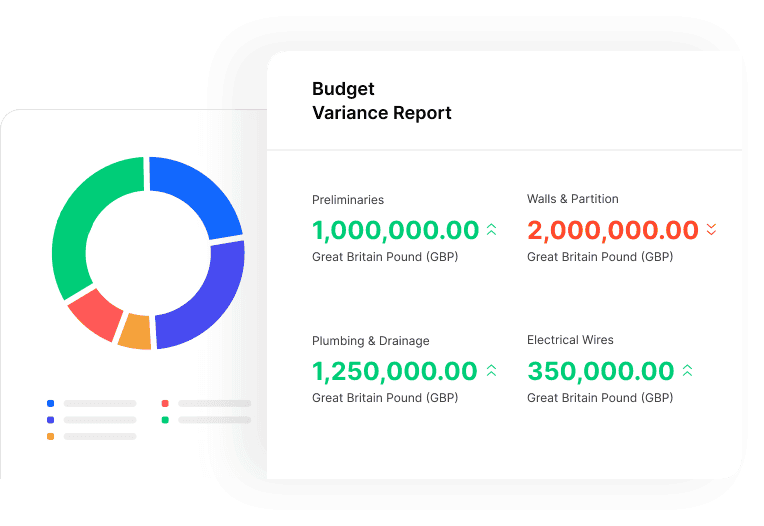This screenshot has width=764, height=526.
Task: Click the red legend color dot
Action: click(x=165, y=403)
